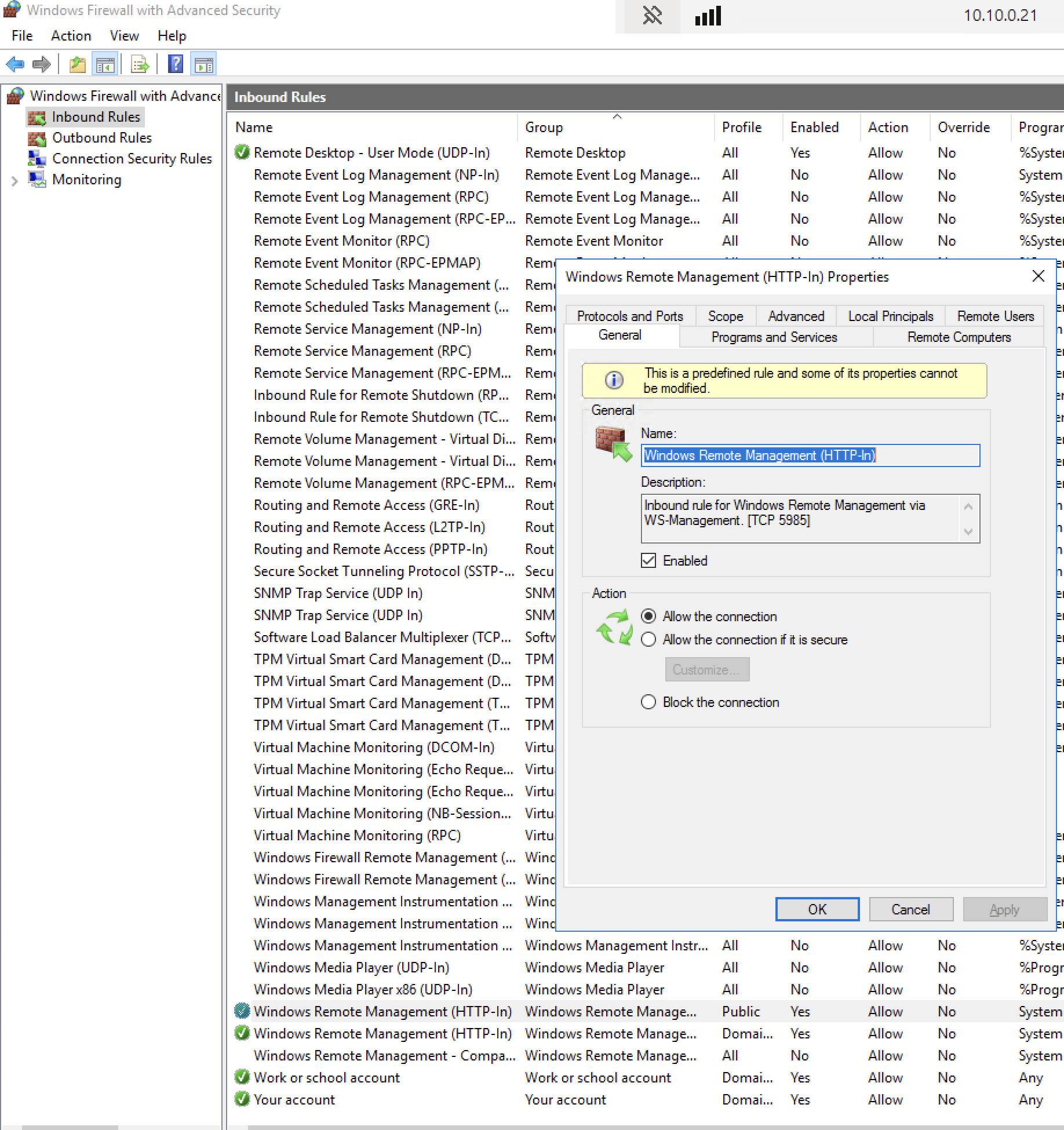This screenshot has height=1130, width=1064.
Task: Click the OK button
Action: pos(817,909)
